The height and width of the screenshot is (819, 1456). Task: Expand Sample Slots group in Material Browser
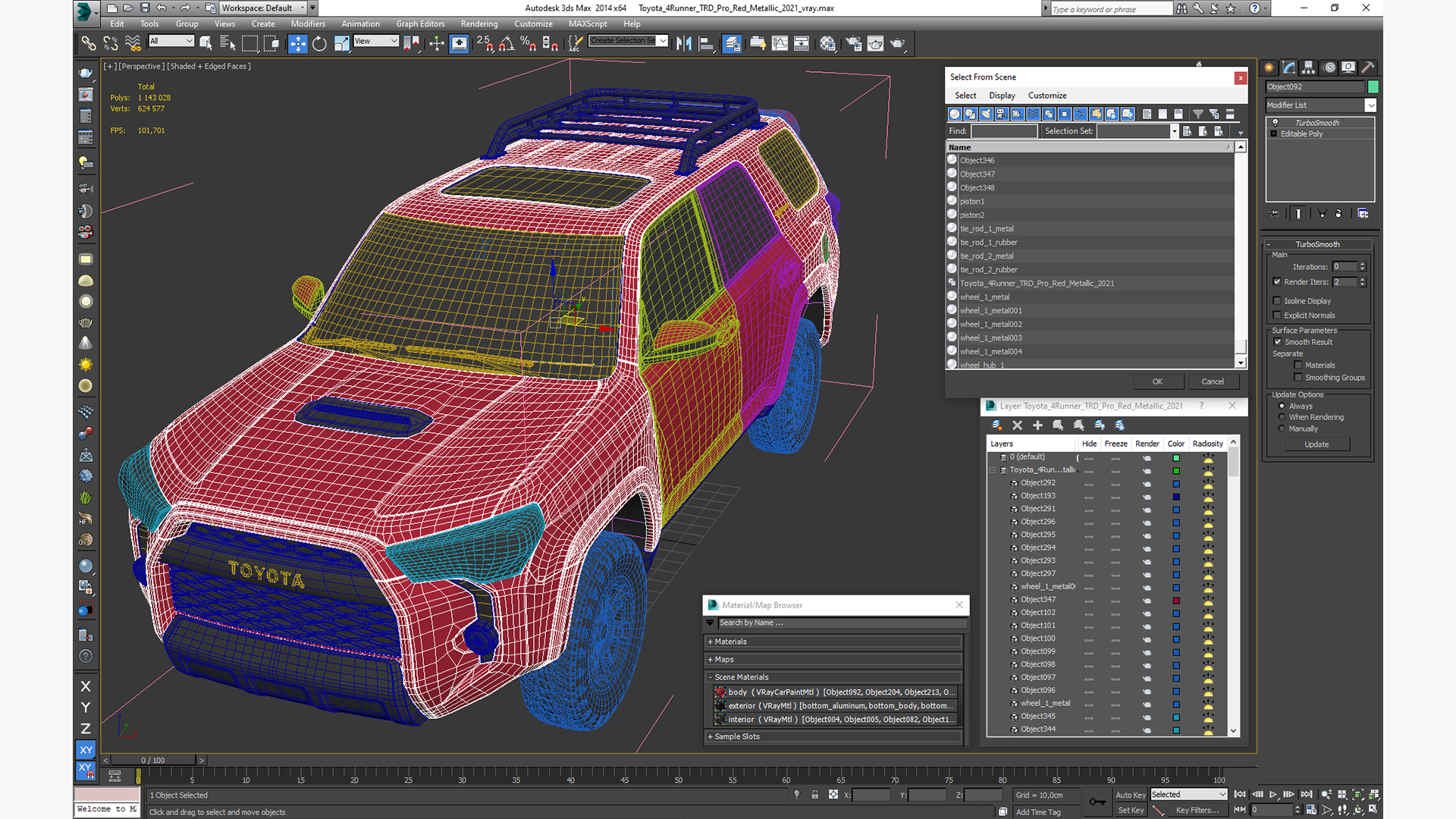coord(711,737)
